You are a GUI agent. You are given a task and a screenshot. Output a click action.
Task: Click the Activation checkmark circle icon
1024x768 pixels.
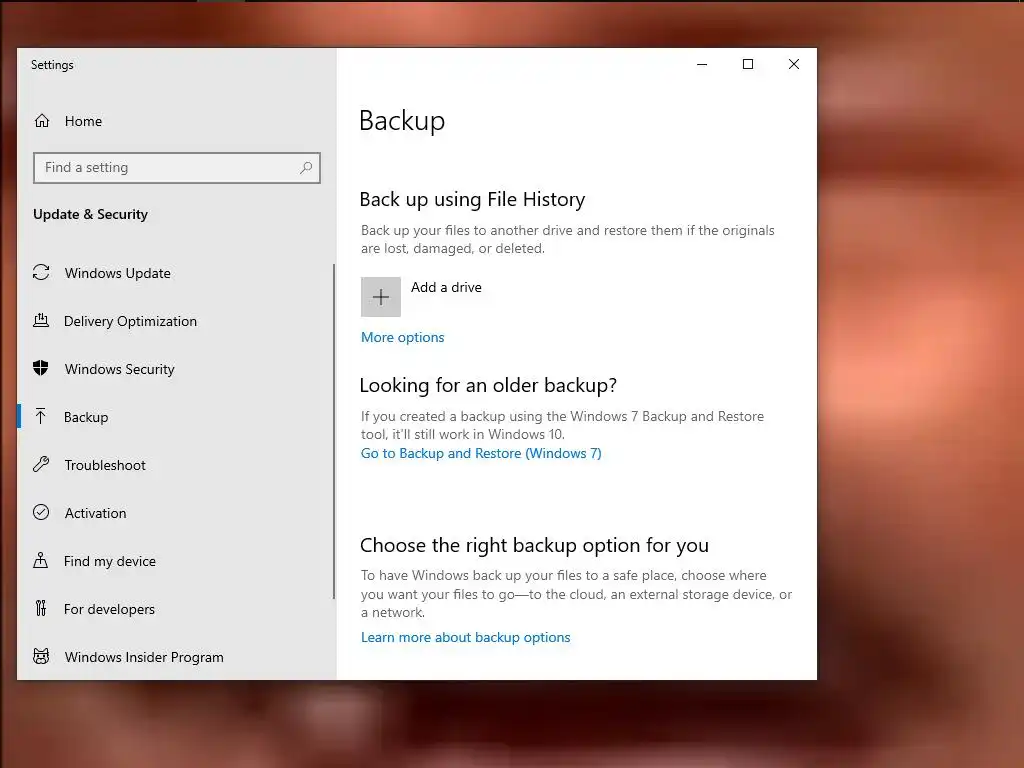41,513
